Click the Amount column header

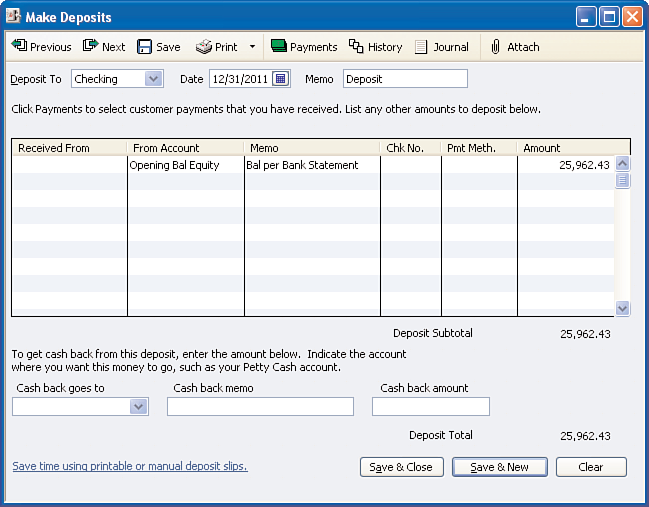[x=574, y=148]
